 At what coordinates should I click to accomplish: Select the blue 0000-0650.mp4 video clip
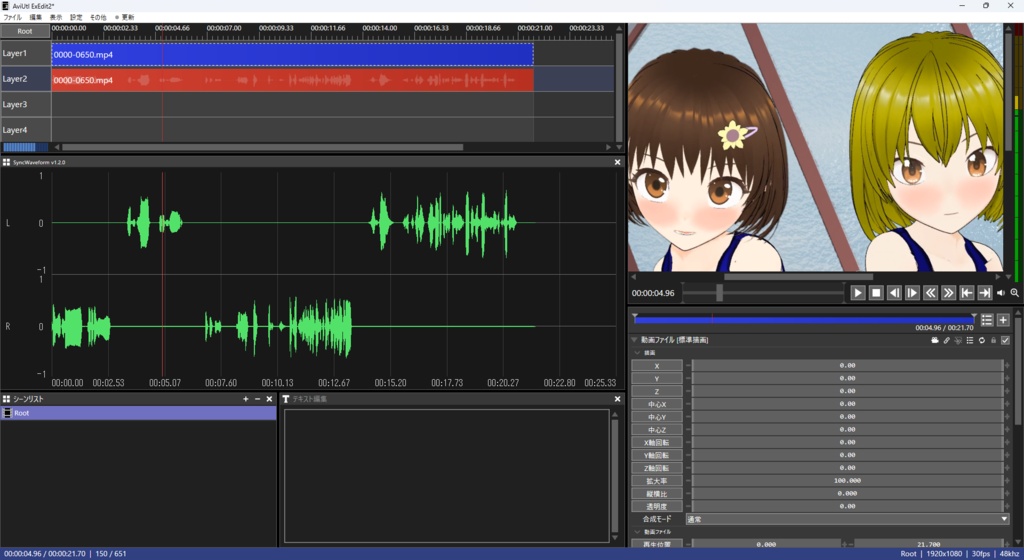pyautogui.click(x=293, y=54)
